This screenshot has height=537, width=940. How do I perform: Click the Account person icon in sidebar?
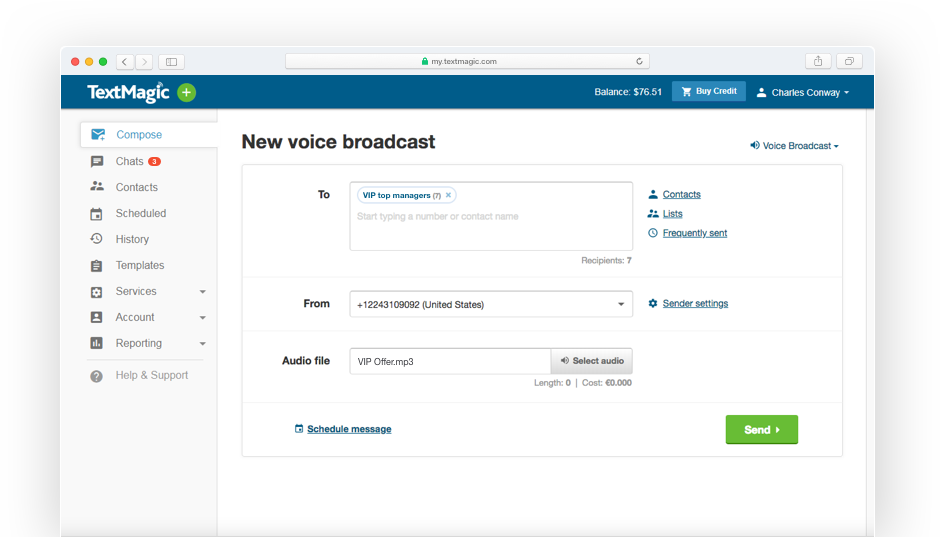pyautogui.click(x=96, y=317)
